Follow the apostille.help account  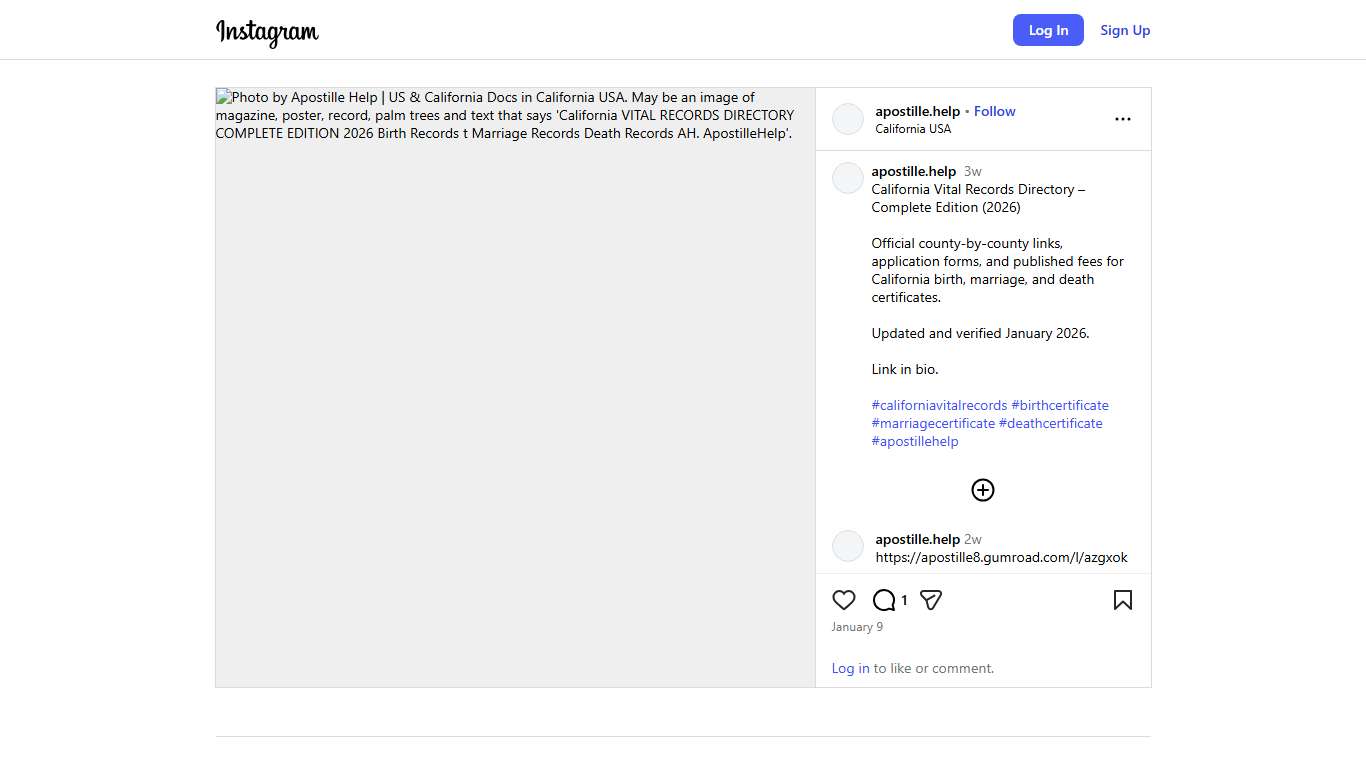994,111
